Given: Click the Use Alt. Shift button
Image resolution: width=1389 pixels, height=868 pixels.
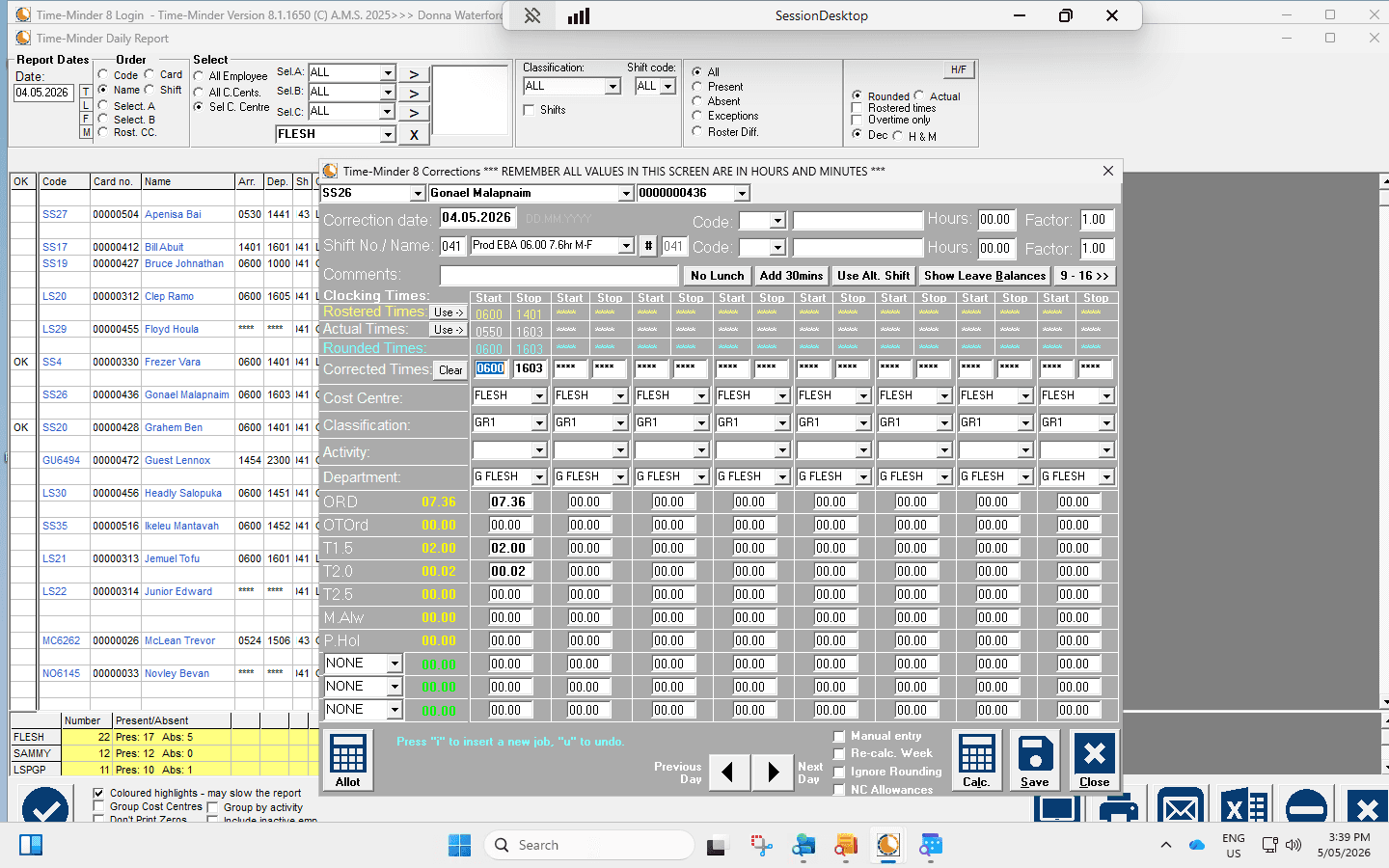Looking at the screenshot, I should pyautogui.click(x=874, y=276).
